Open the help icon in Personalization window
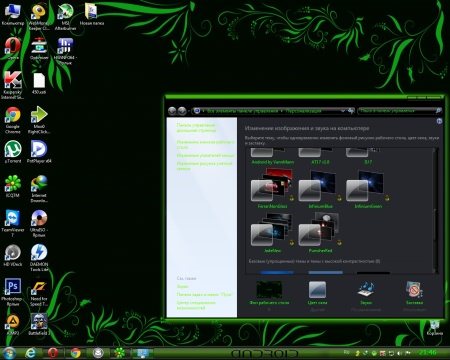Viewport: 450px width, 360px height. 439,121
